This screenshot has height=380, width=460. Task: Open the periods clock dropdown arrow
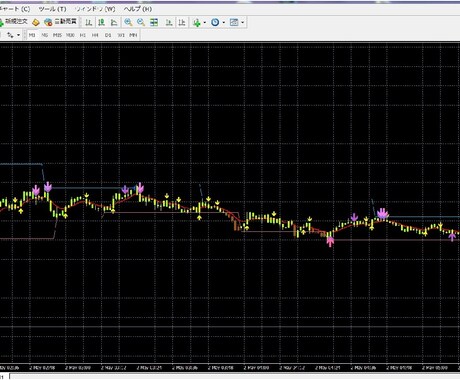[224, 23]
